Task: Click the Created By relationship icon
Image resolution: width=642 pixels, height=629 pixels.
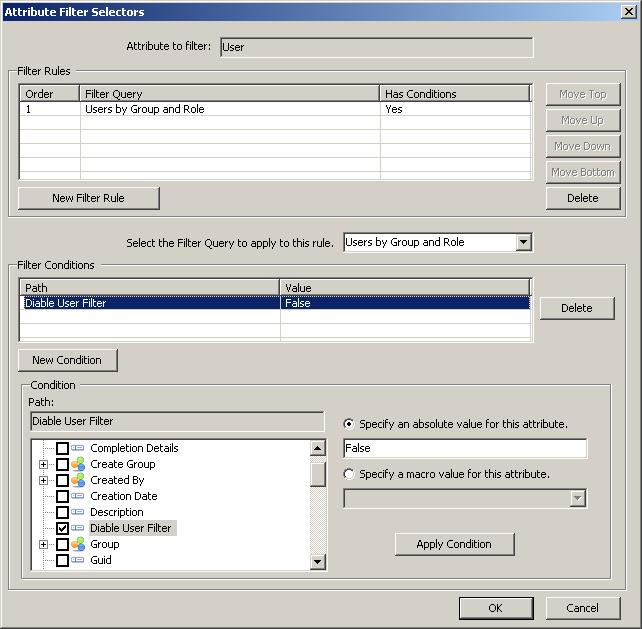Action: click(x=78, y=480)
